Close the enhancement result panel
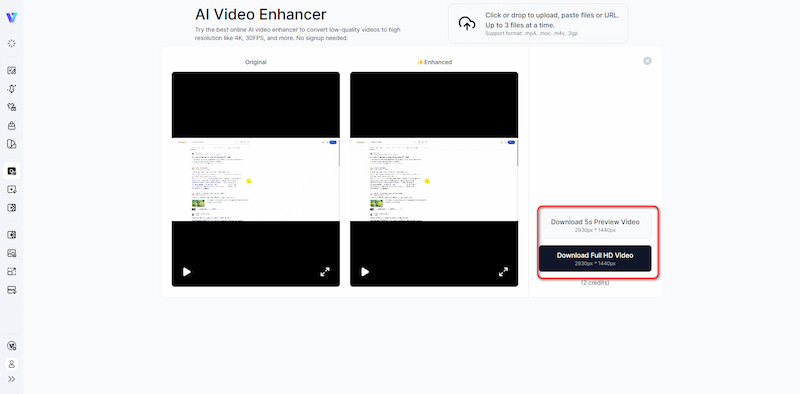800x394 pixels. [x=647, y=61]
